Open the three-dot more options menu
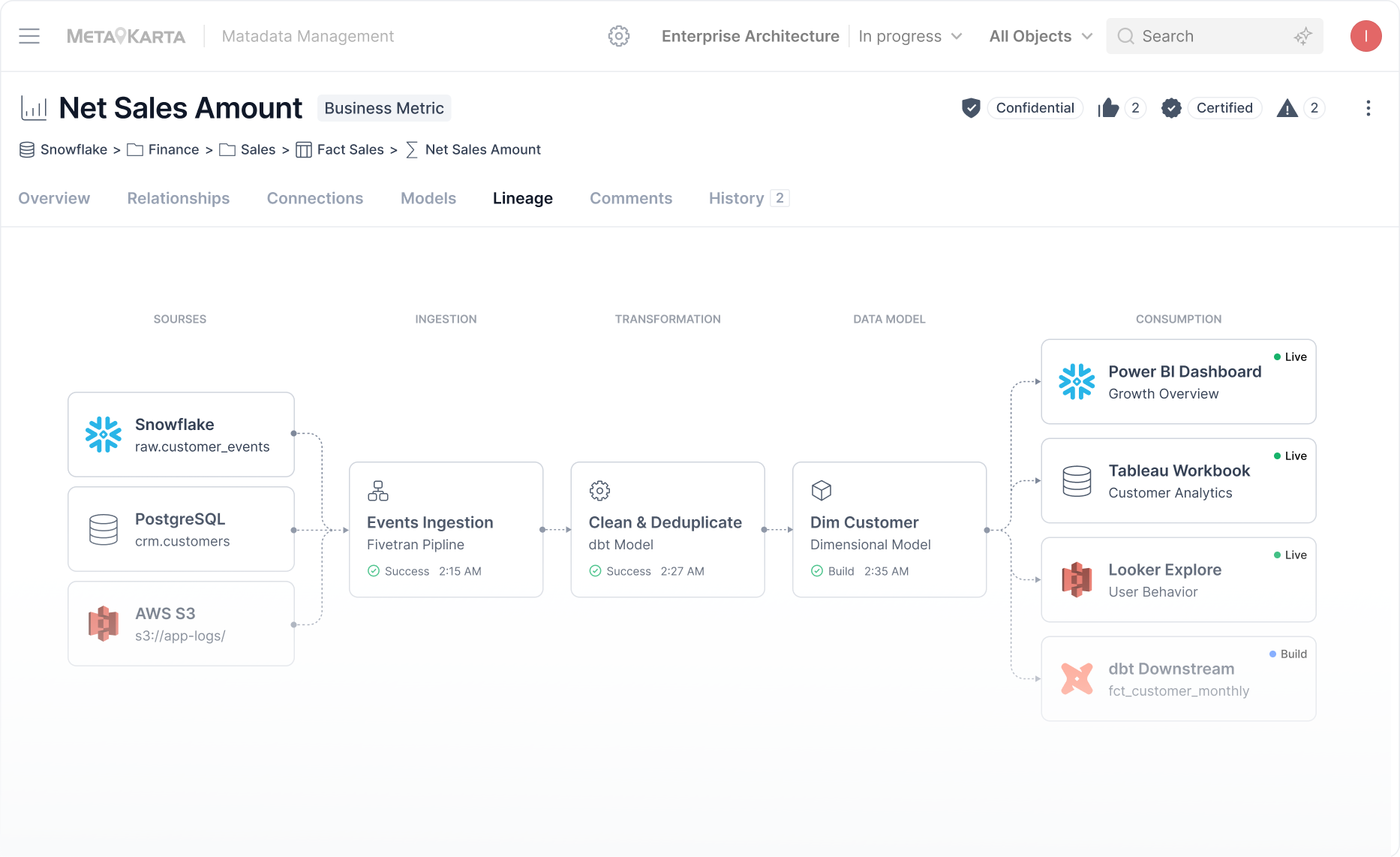 coord(1368,108)
